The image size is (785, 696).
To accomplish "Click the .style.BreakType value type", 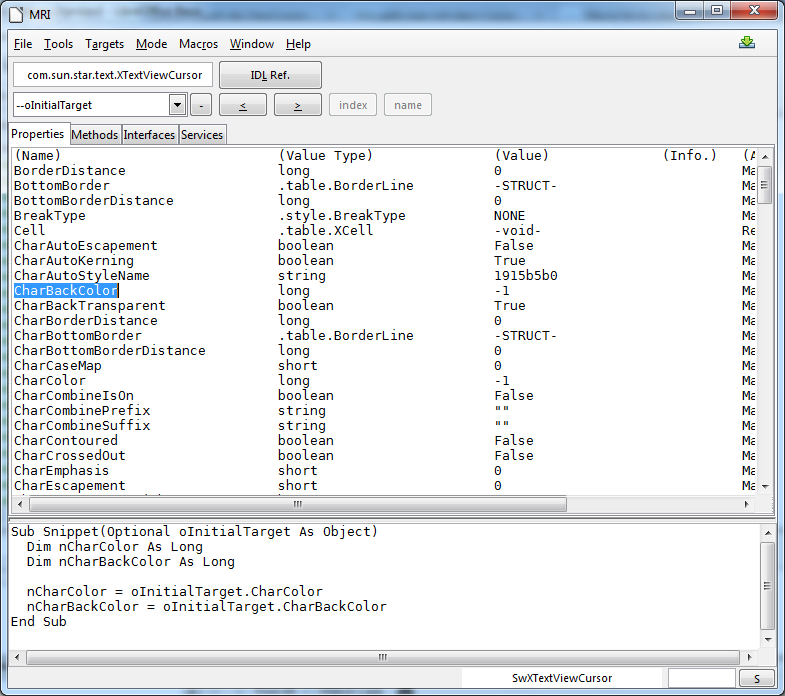I will (342, 216).
